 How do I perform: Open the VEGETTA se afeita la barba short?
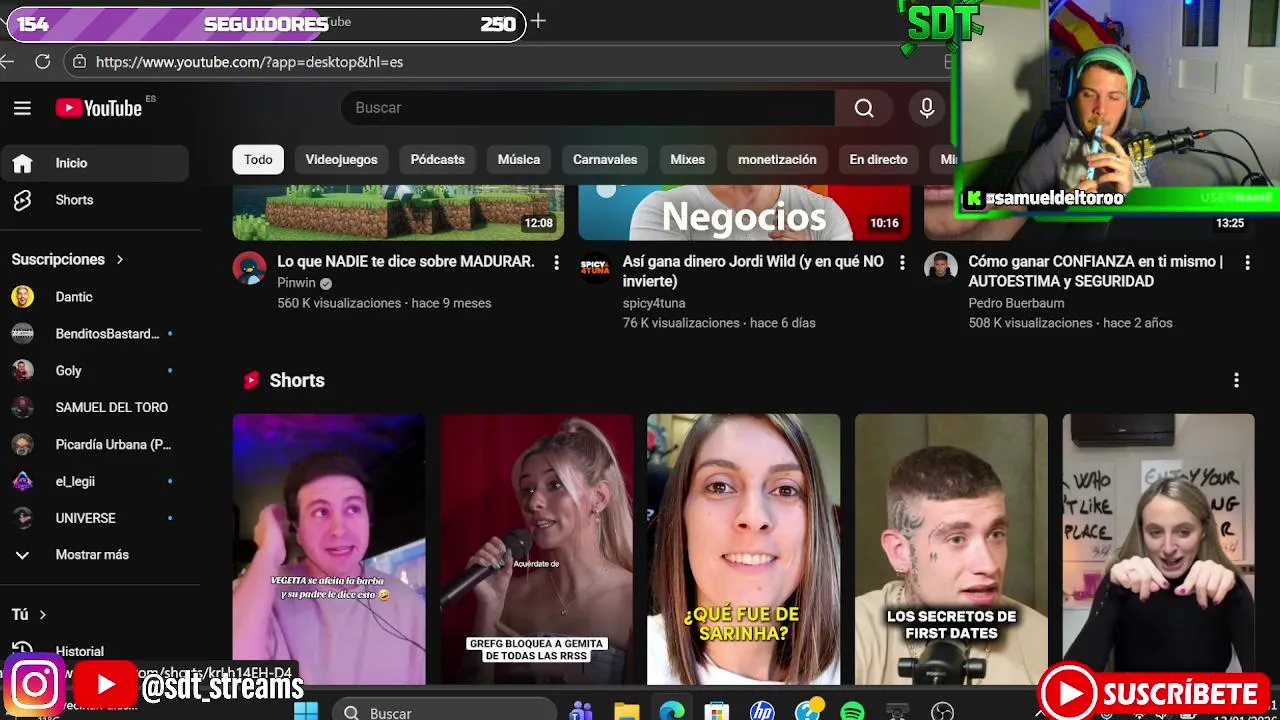329,549
